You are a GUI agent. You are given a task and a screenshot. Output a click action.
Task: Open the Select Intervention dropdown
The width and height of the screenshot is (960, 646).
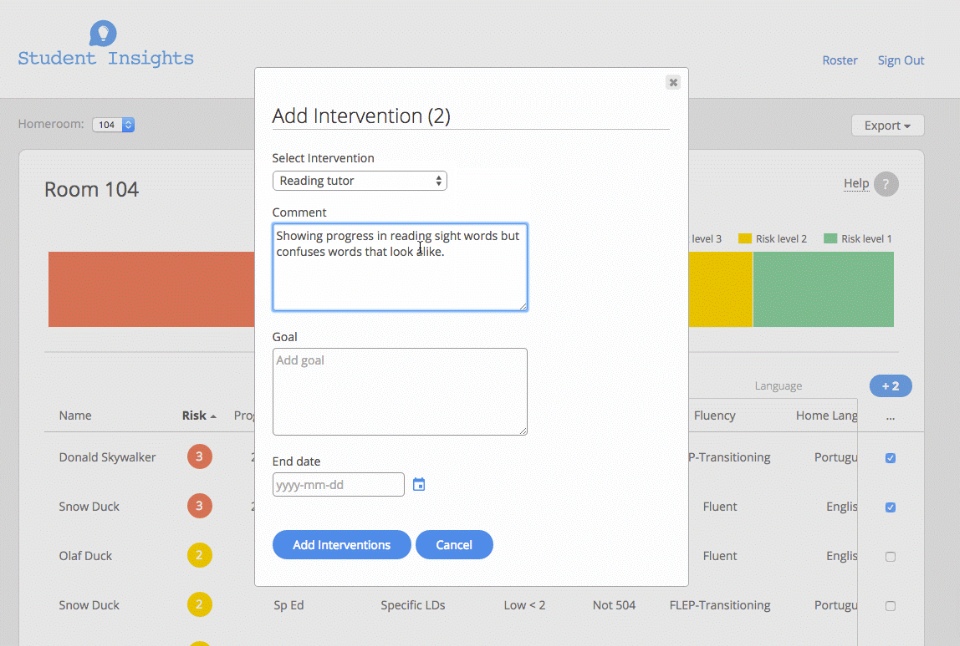[360, 181]
